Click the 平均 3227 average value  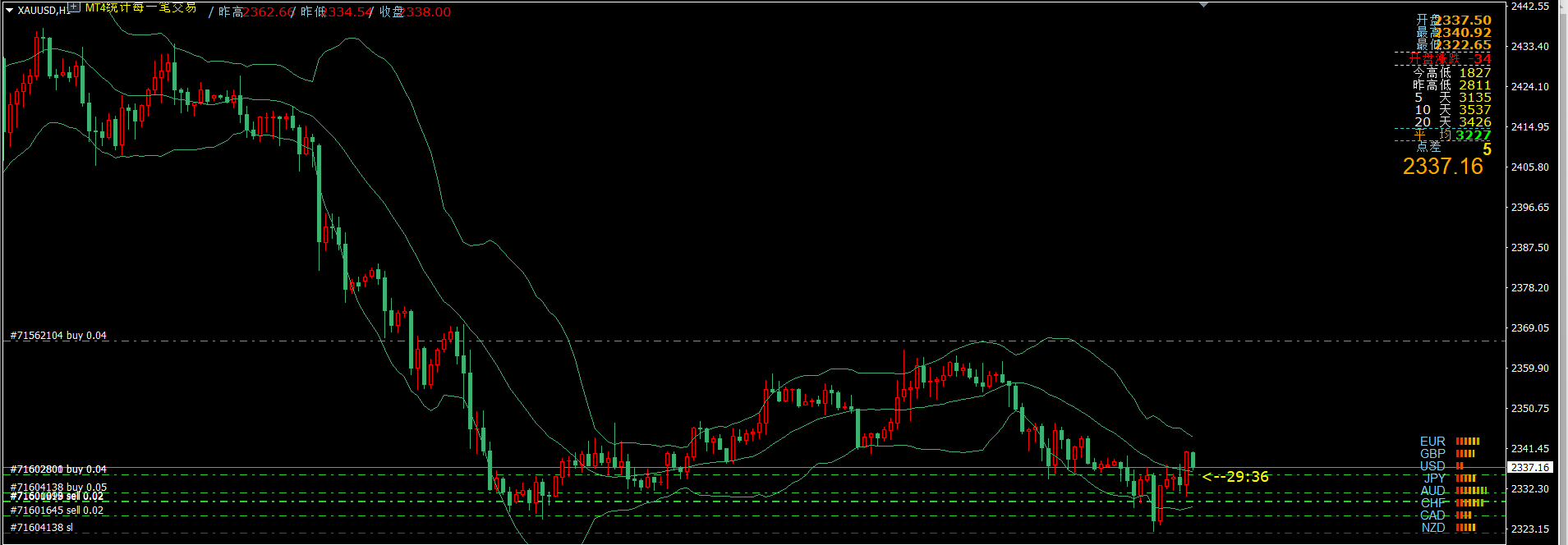click(1452, 135)
